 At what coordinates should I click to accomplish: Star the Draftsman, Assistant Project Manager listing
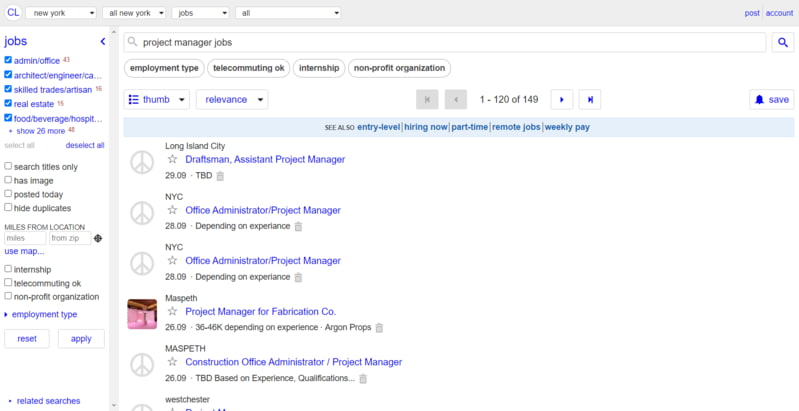click(172, 159)
